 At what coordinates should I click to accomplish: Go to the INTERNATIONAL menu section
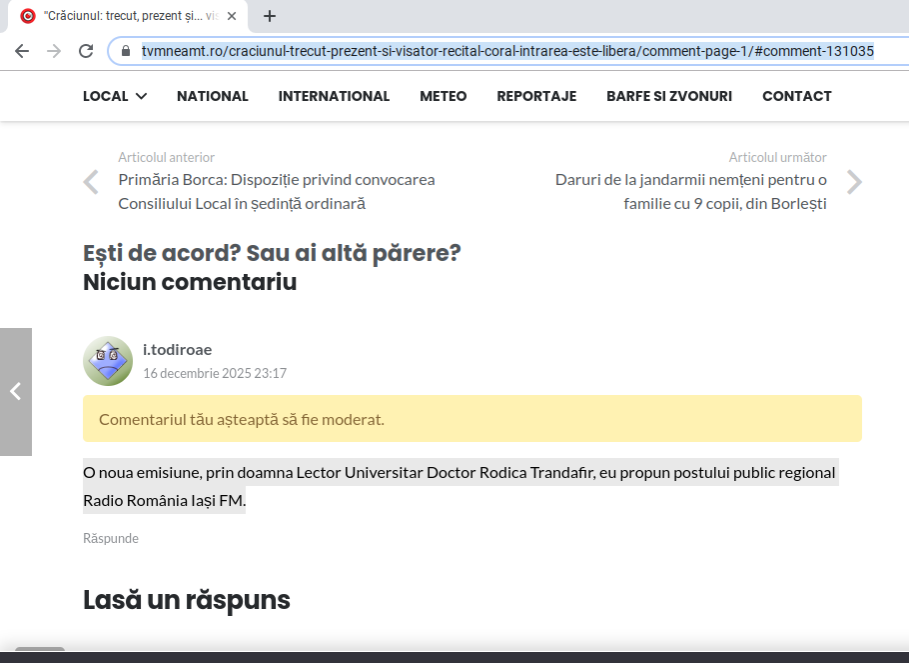[334, 96]
